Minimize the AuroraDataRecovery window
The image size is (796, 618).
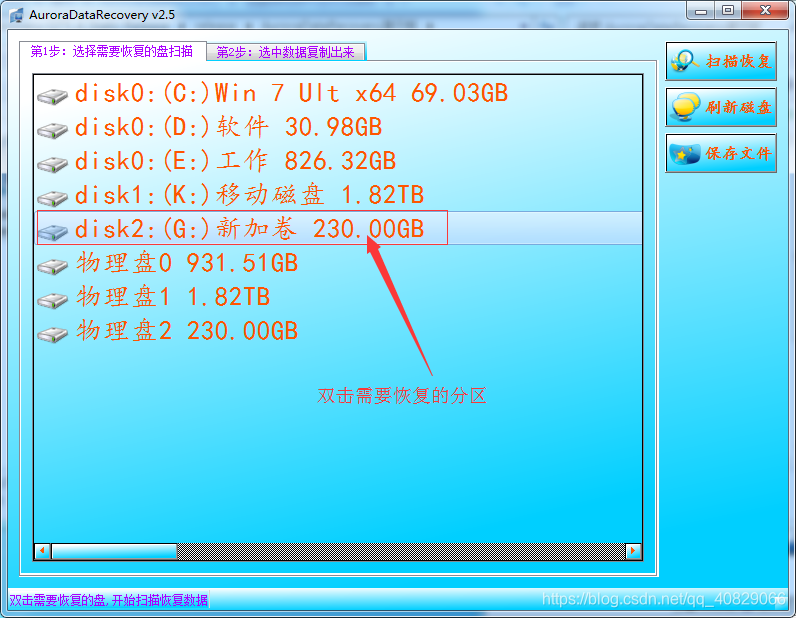pos(701,10)
